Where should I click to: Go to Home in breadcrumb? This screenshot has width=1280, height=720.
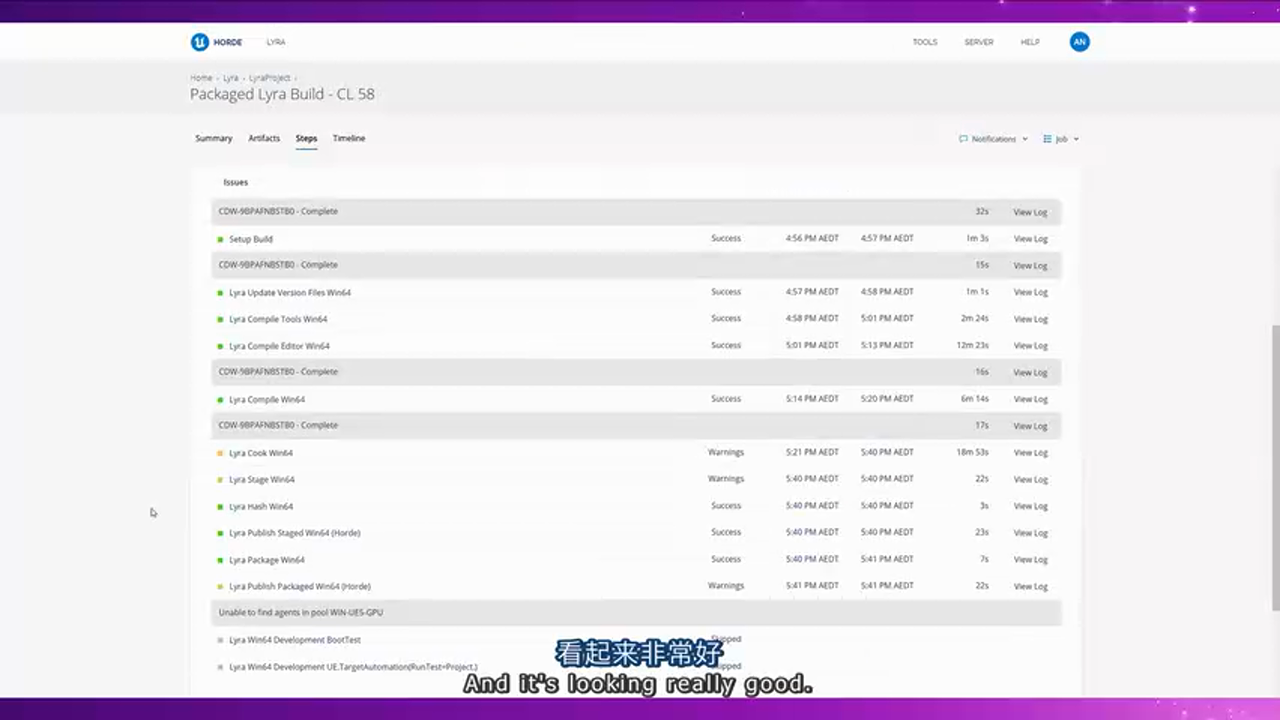pyautogui.click(x=201, y=78)
